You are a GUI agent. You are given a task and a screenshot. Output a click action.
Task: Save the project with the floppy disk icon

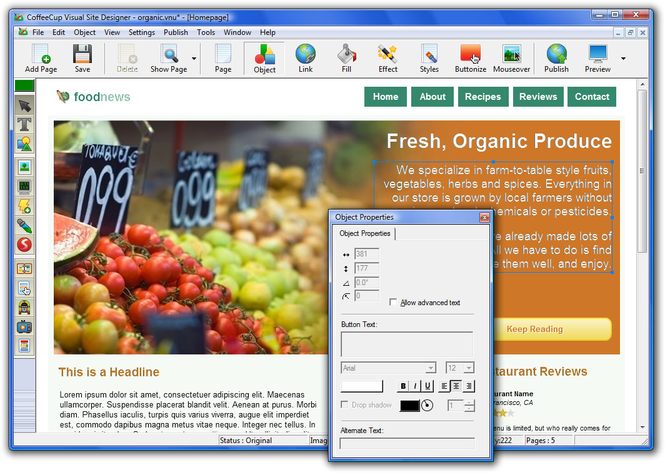click(82, 59)
